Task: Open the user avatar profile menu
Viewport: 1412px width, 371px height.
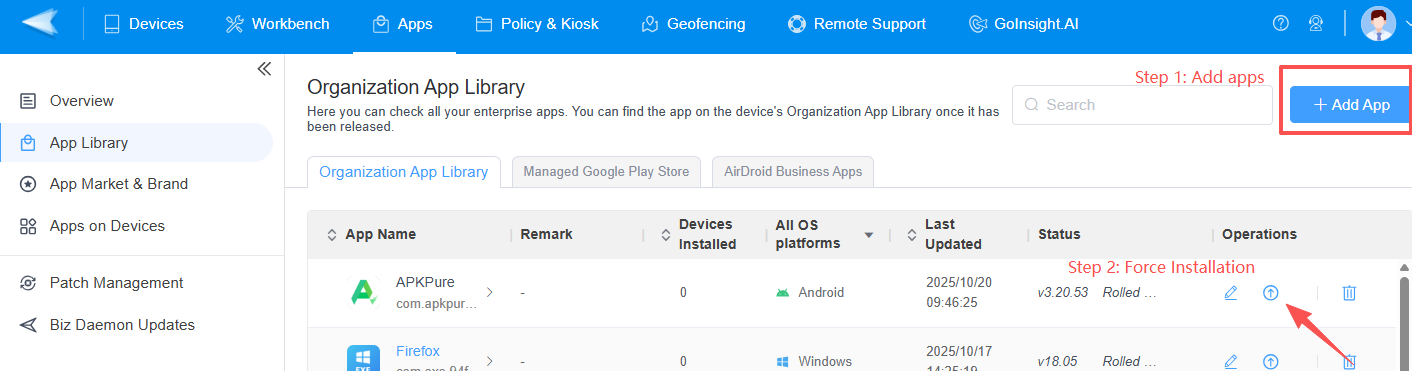Action: click(x=1379, y=23)
